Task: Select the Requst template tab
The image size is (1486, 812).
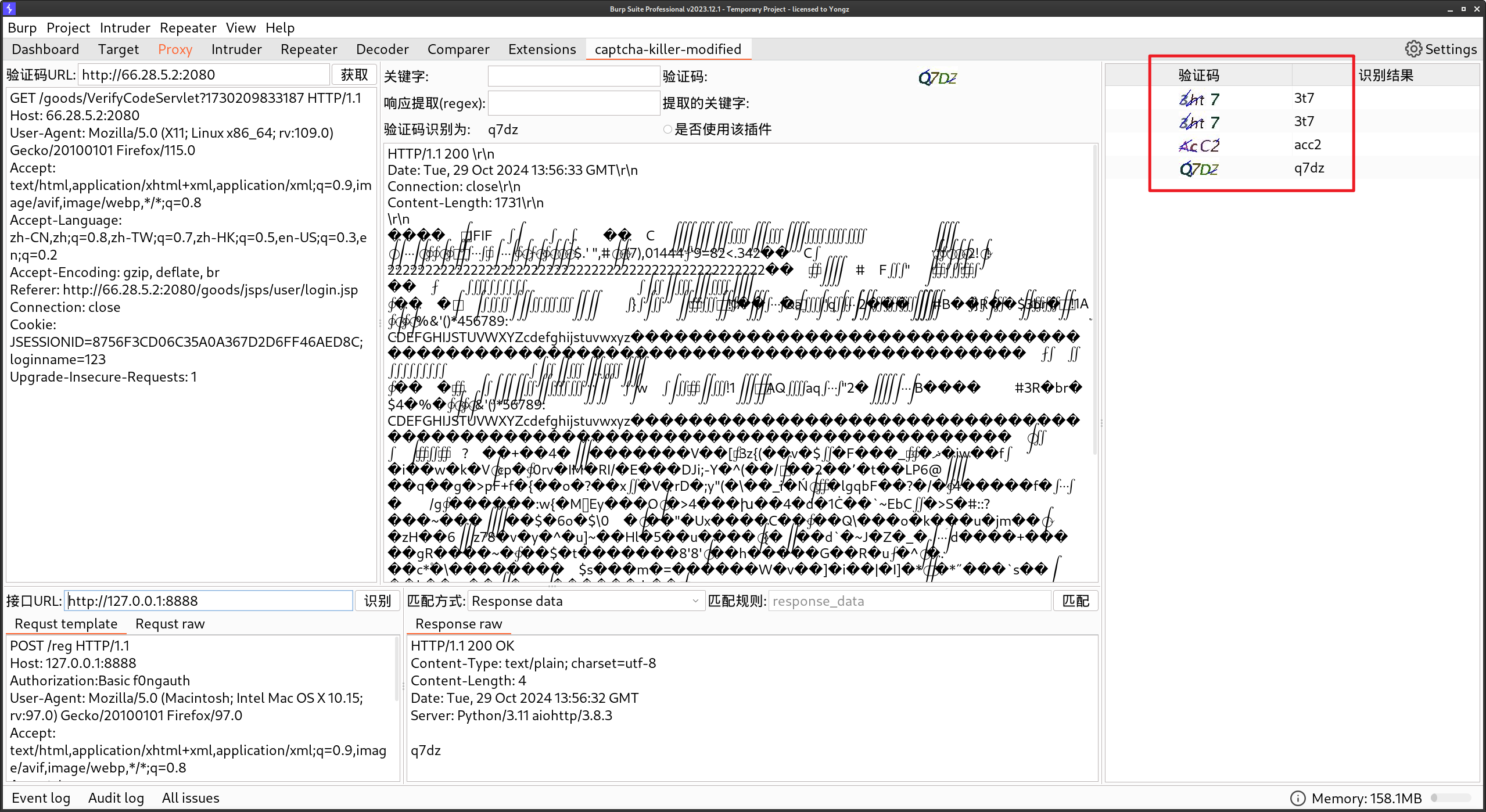Action: coord(66,624)
